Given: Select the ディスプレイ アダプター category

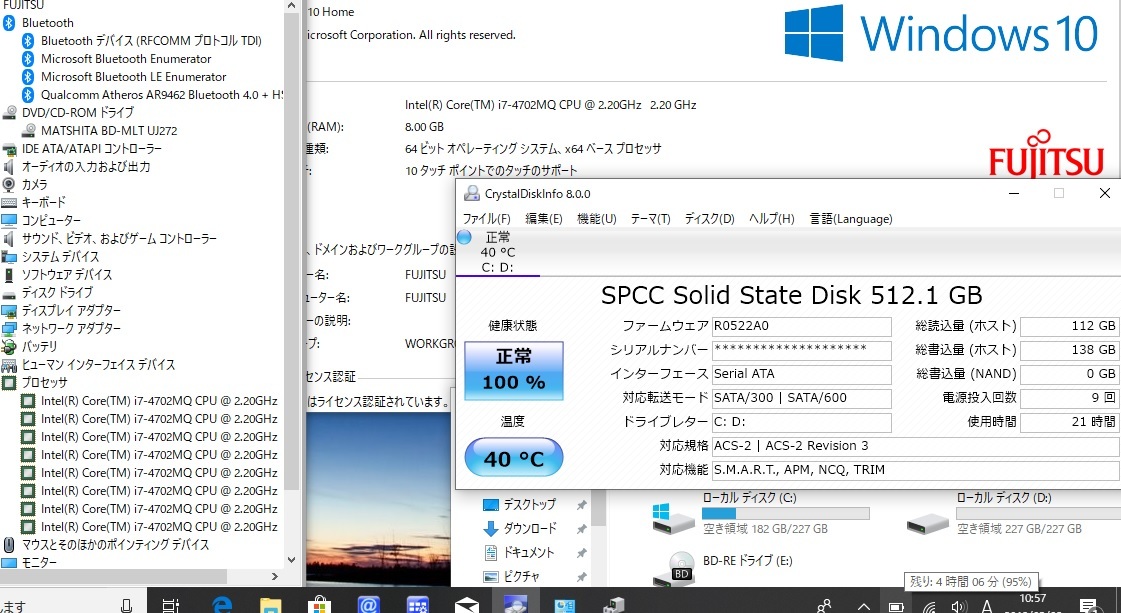Looking at the screenshot, I should 71,310.
